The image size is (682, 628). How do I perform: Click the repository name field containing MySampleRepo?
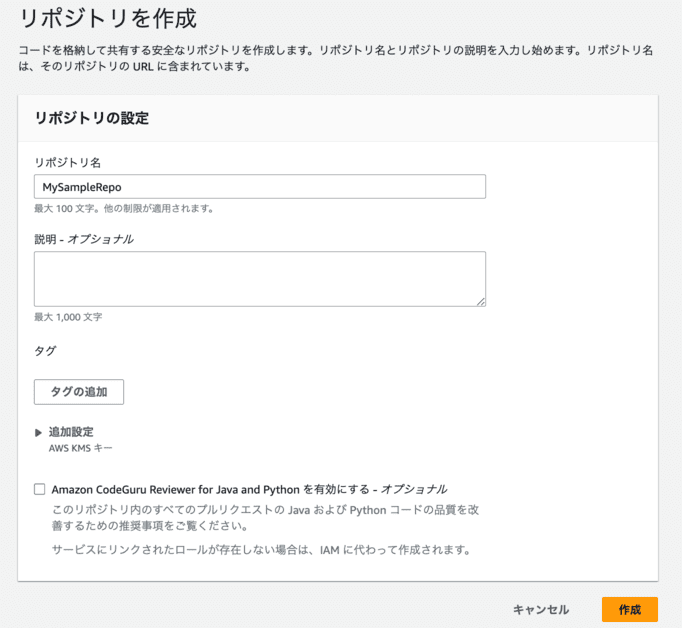[259, 187]
